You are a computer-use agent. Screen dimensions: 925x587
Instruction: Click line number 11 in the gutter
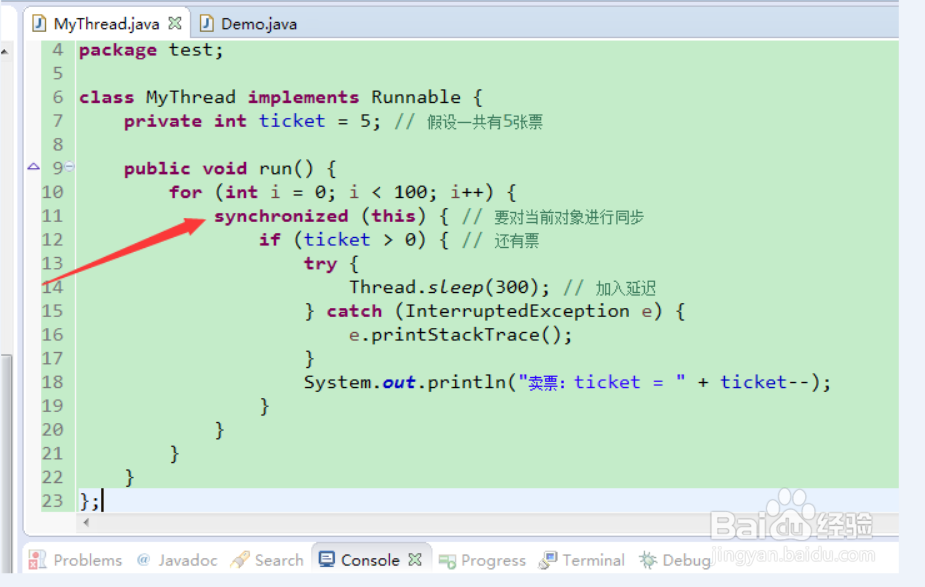coord(52,216)
